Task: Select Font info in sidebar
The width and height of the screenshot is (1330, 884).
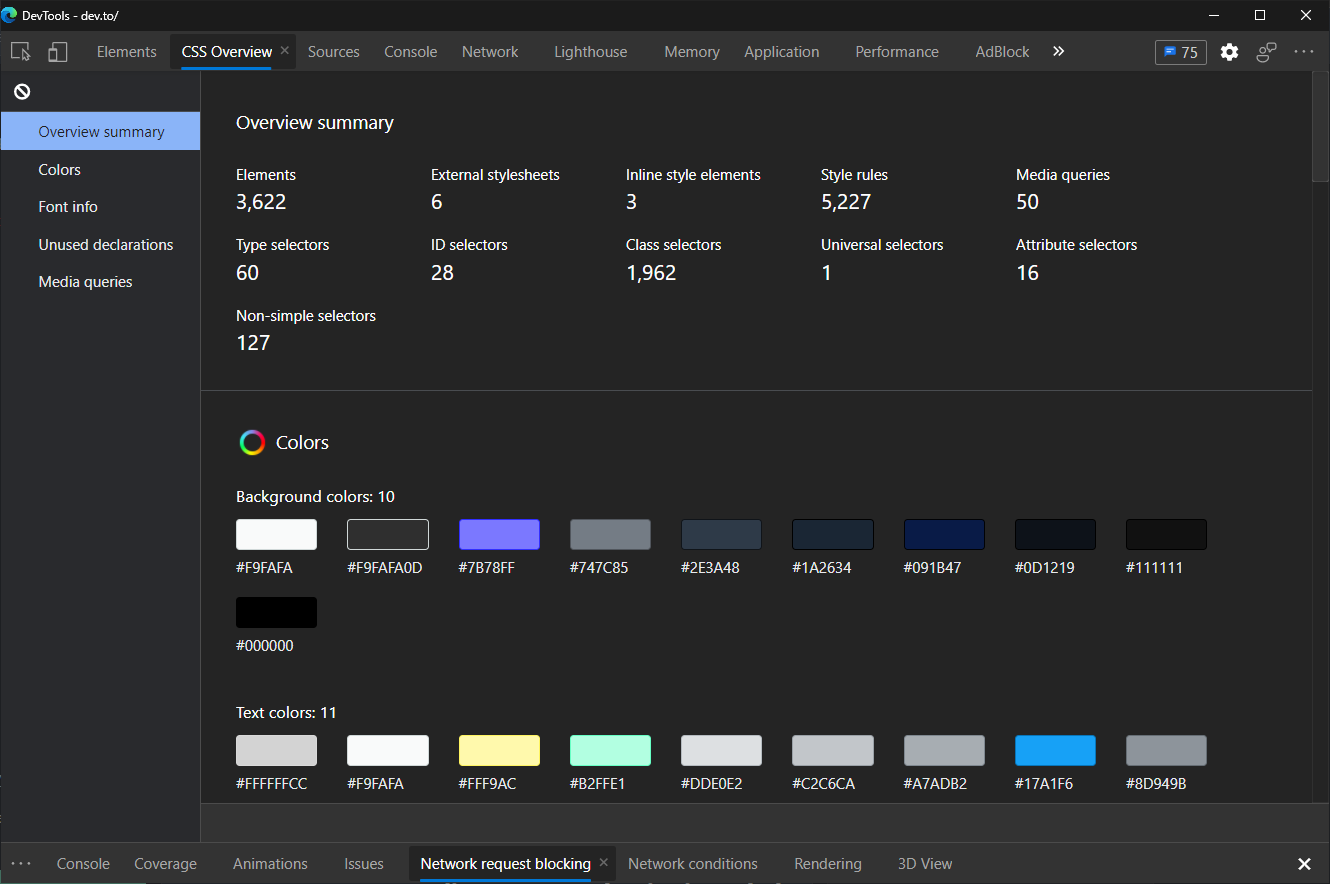Action: 101,206
